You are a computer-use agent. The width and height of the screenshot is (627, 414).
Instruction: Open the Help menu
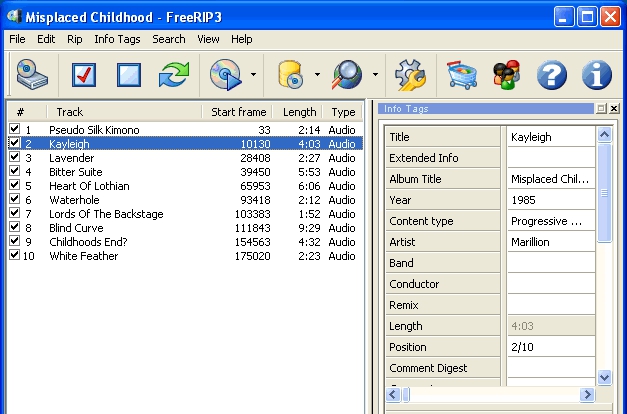(242, 39)
